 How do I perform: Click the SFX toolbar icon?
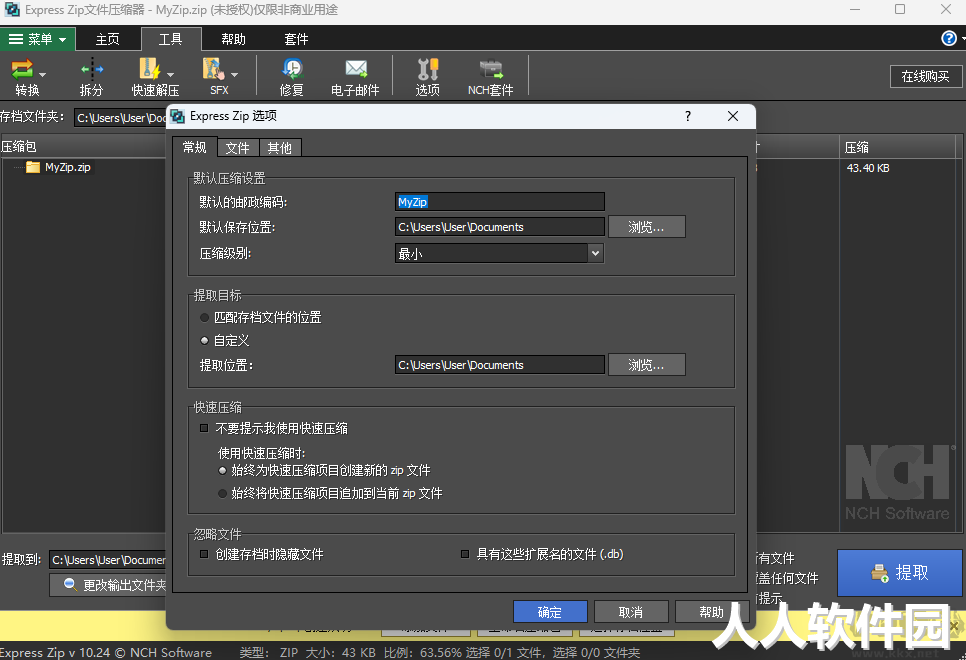pos(214,68)
